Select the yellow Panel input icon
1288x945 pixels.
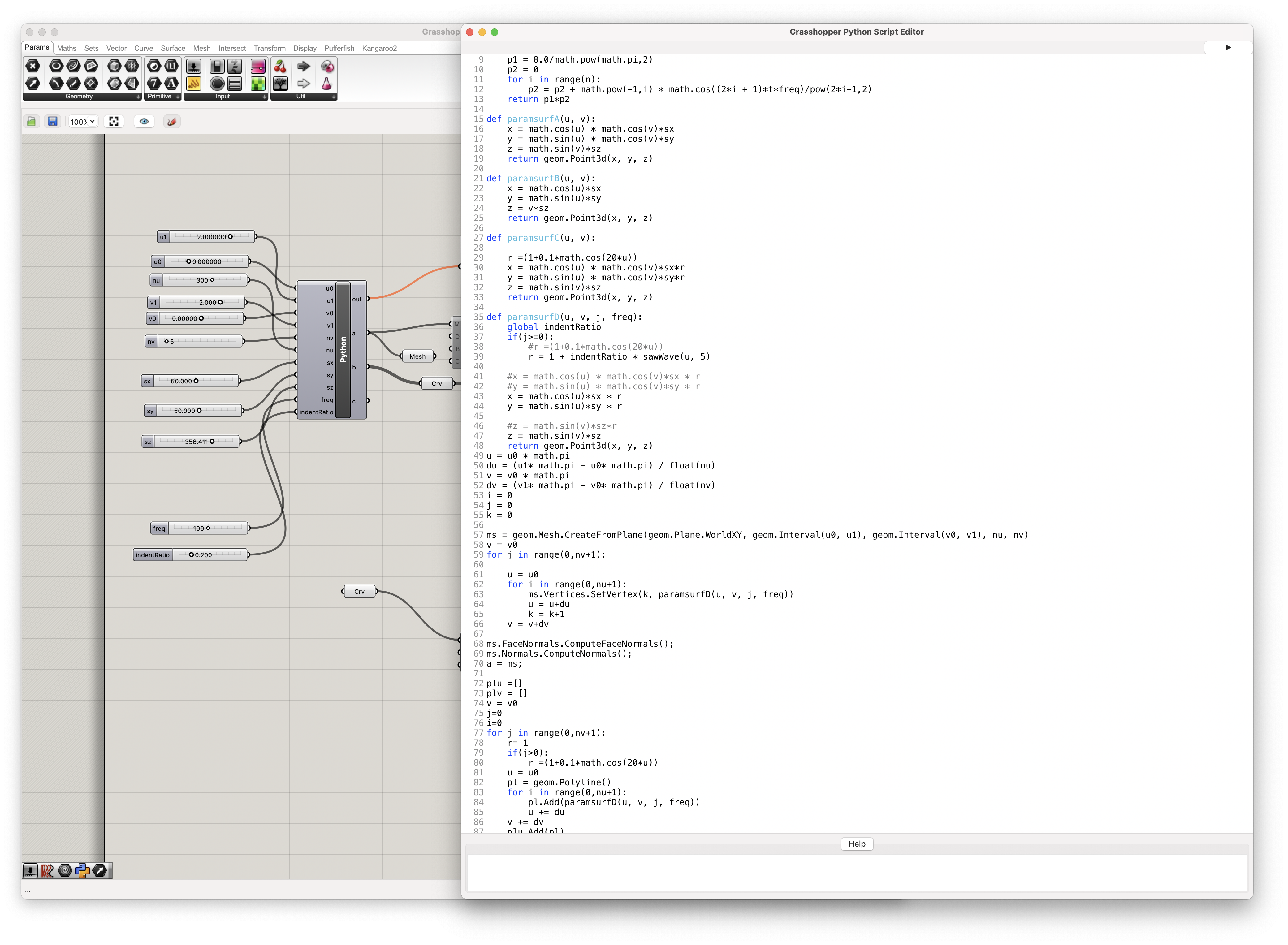coord(193,84)
